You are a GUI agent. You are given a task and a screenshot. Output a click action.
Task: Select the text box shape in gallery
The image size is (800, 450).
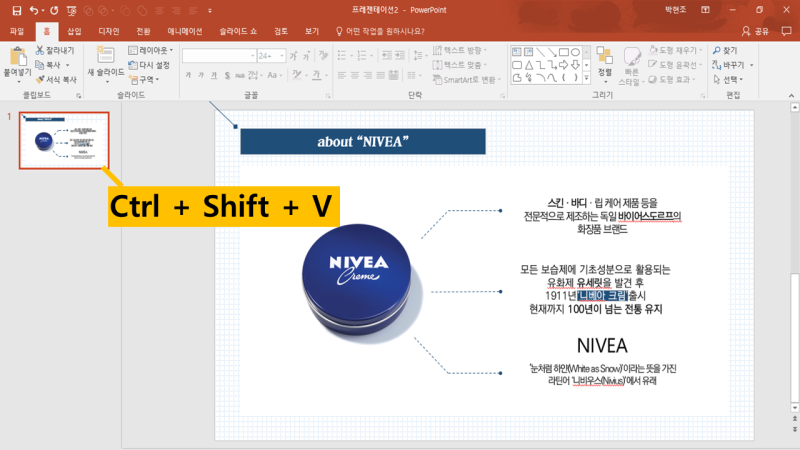(x=517, y=52)
